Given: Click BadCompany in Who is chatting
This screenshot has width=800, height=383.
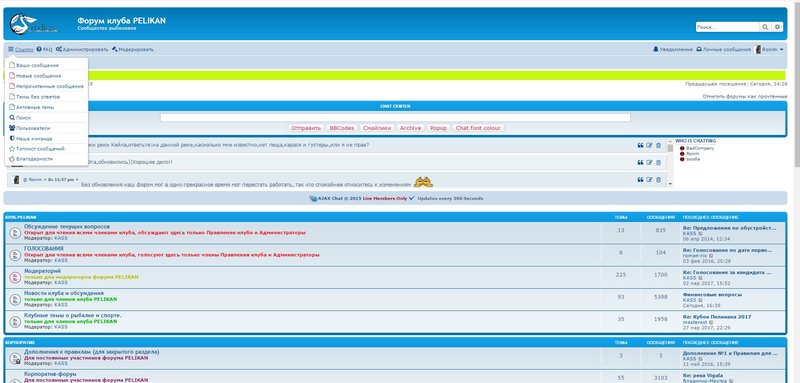Looking at the screenshot, I should 699,148.
